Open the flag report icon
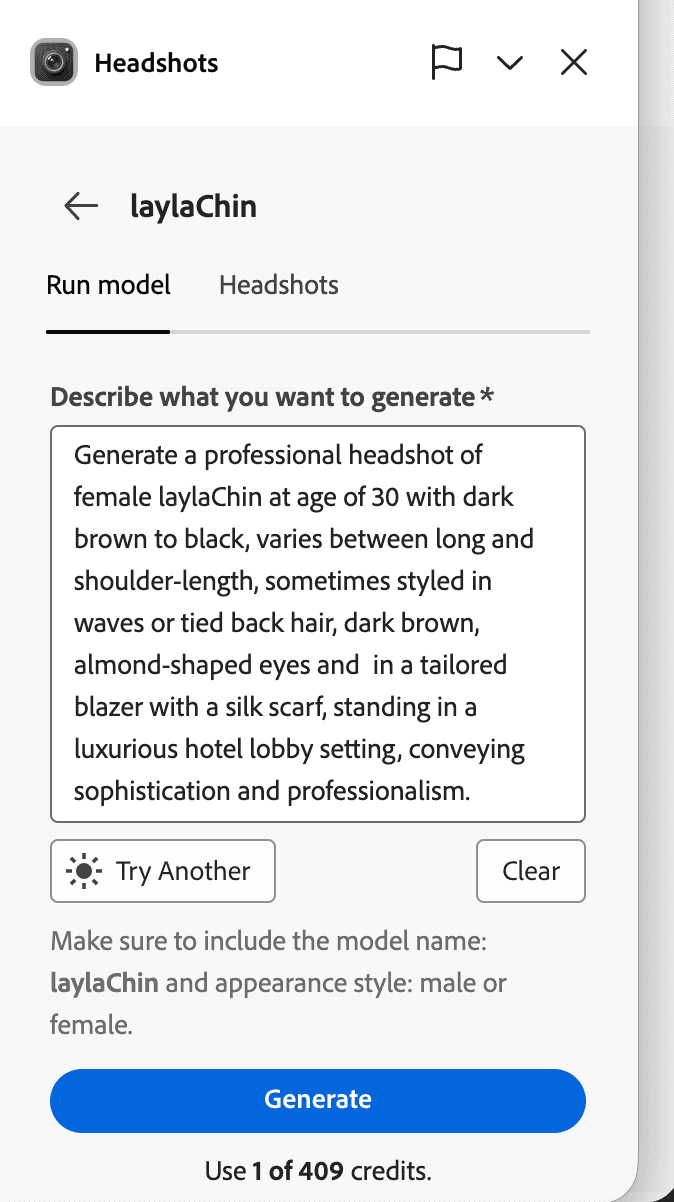This screenshot has height=1202, width=674. [x=447, y=61]
